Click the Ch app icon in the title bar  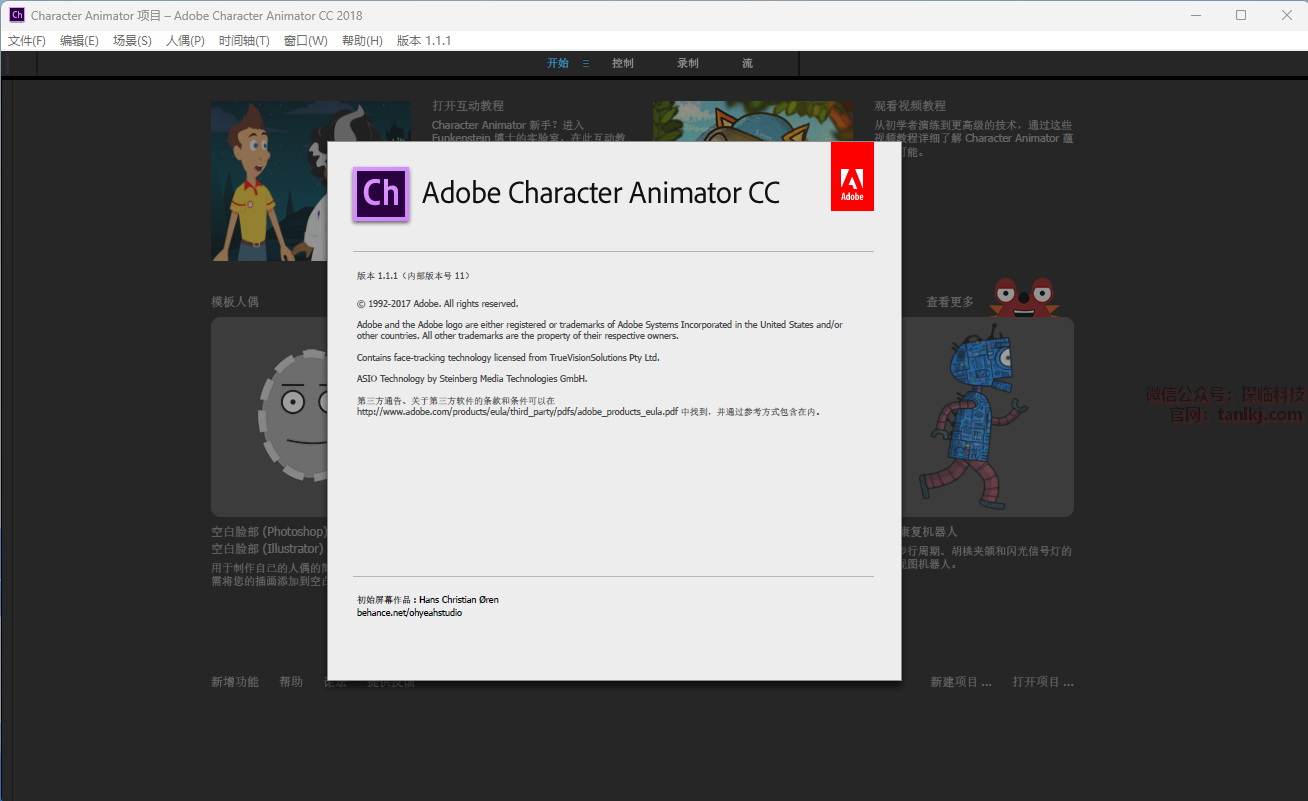coord(16,15)
